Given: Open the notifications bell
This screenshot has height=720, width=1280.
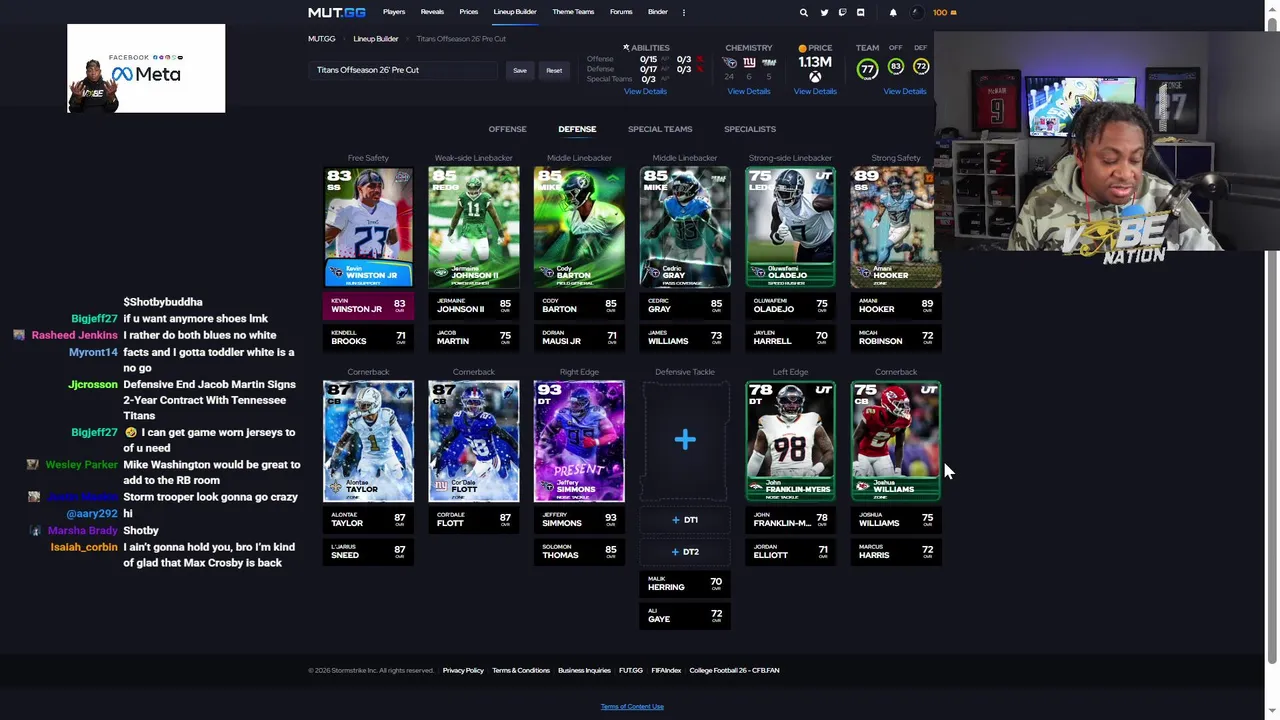Looking at the screenshot, I should [x=893, y=13].
